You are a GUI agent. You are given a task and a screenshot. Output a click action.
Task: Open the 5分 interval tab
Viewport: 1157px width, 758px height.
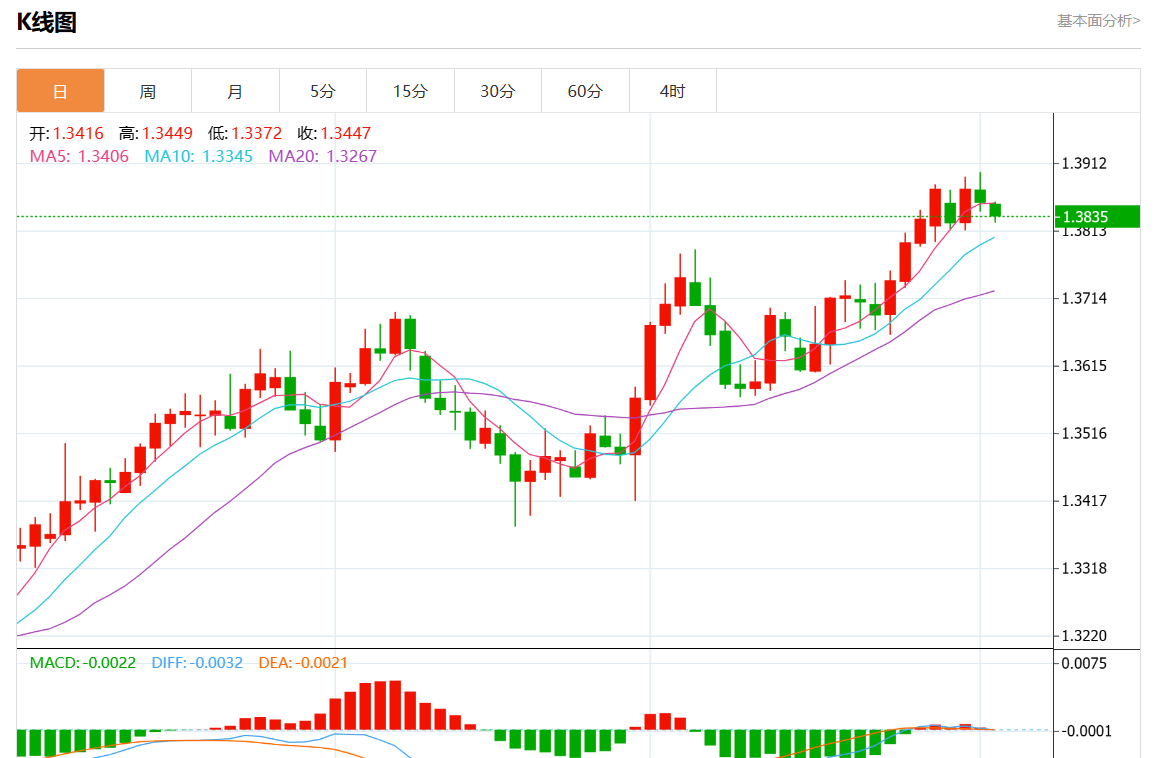point(322,91)
